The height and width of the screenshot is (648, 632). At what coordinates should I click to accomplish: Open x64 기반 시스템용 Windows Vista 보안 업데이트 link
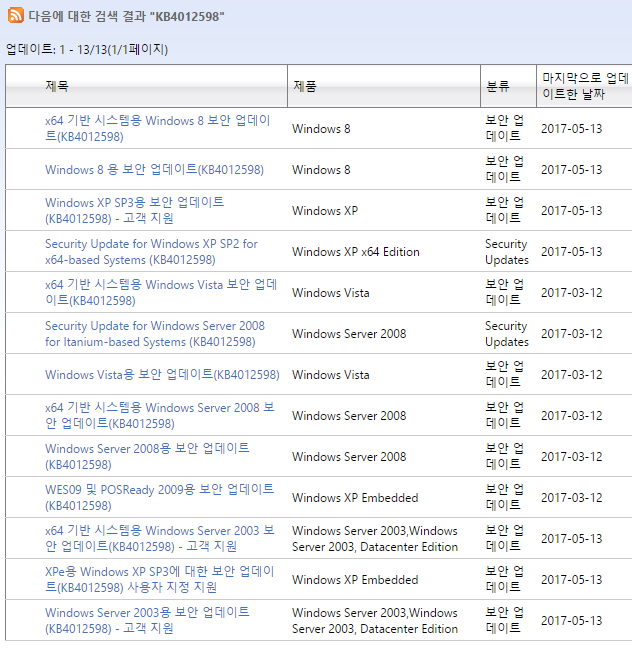click(x=161, y=293)
